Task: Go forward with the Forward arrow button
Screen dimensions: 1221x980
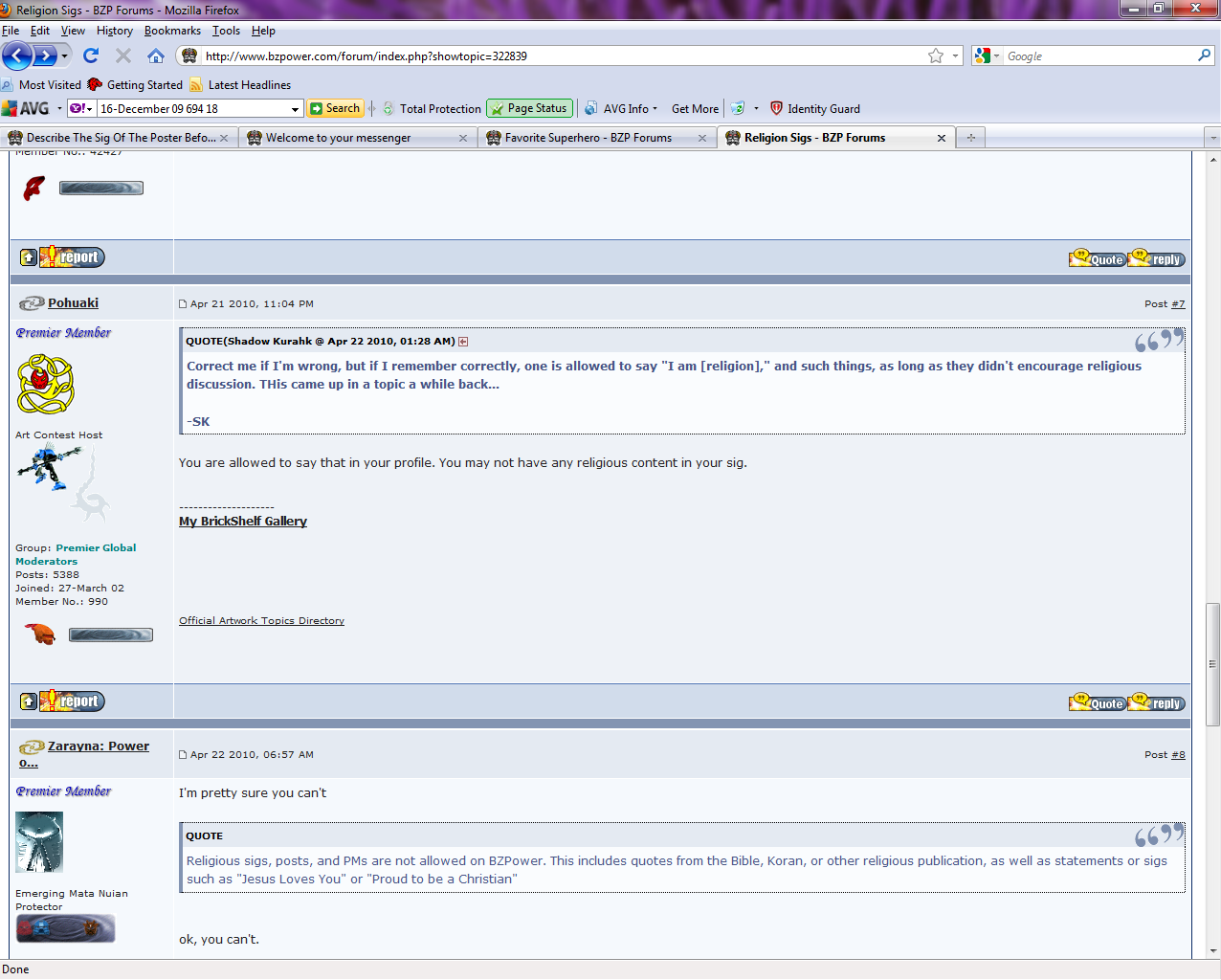Action: [x=44, y=56]
